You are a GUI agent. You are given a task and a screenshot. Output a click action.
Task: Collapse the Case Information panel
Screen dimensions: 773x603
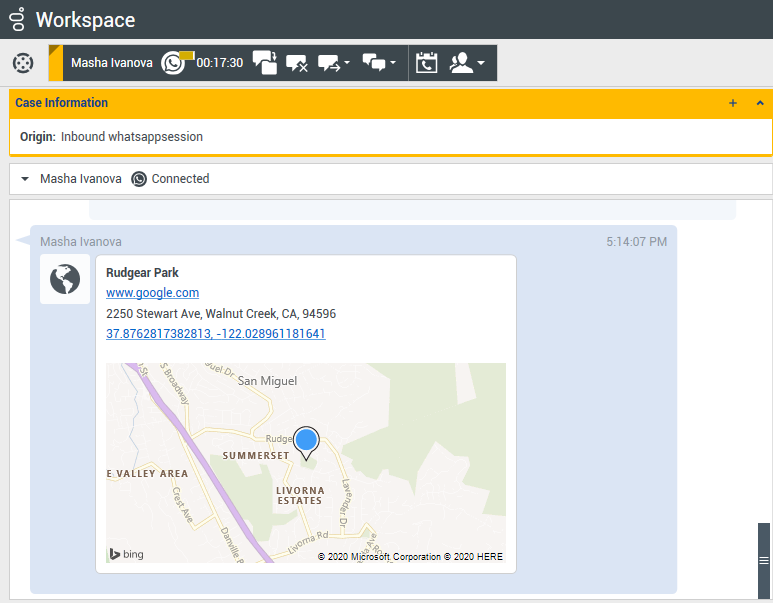[760, 103]
